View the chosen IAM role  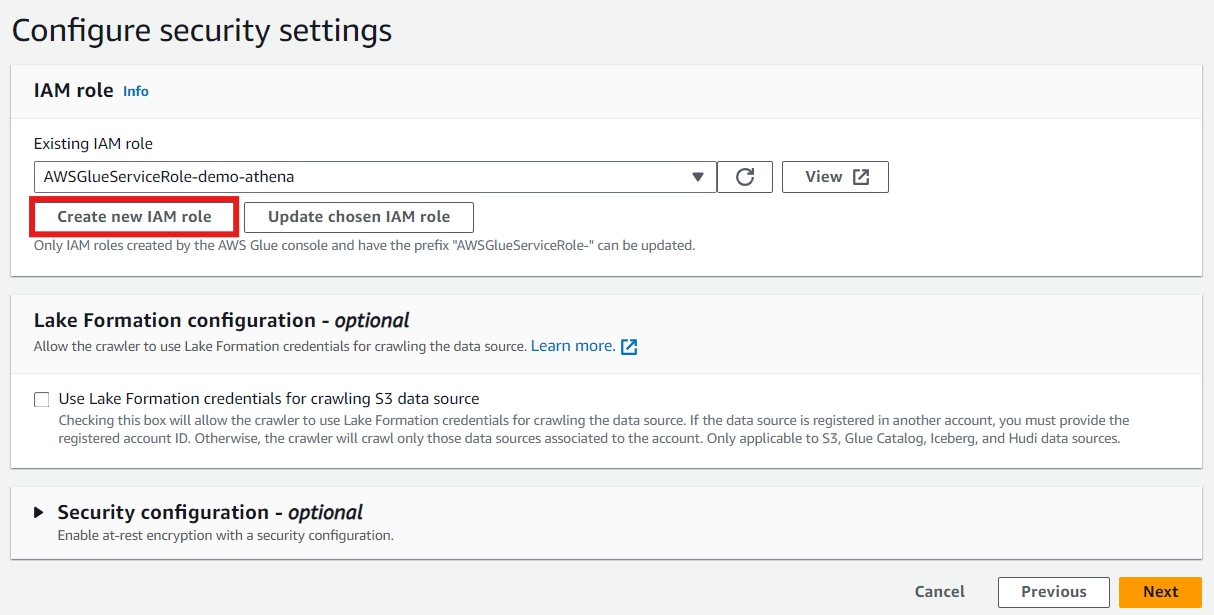pos(835,177)
